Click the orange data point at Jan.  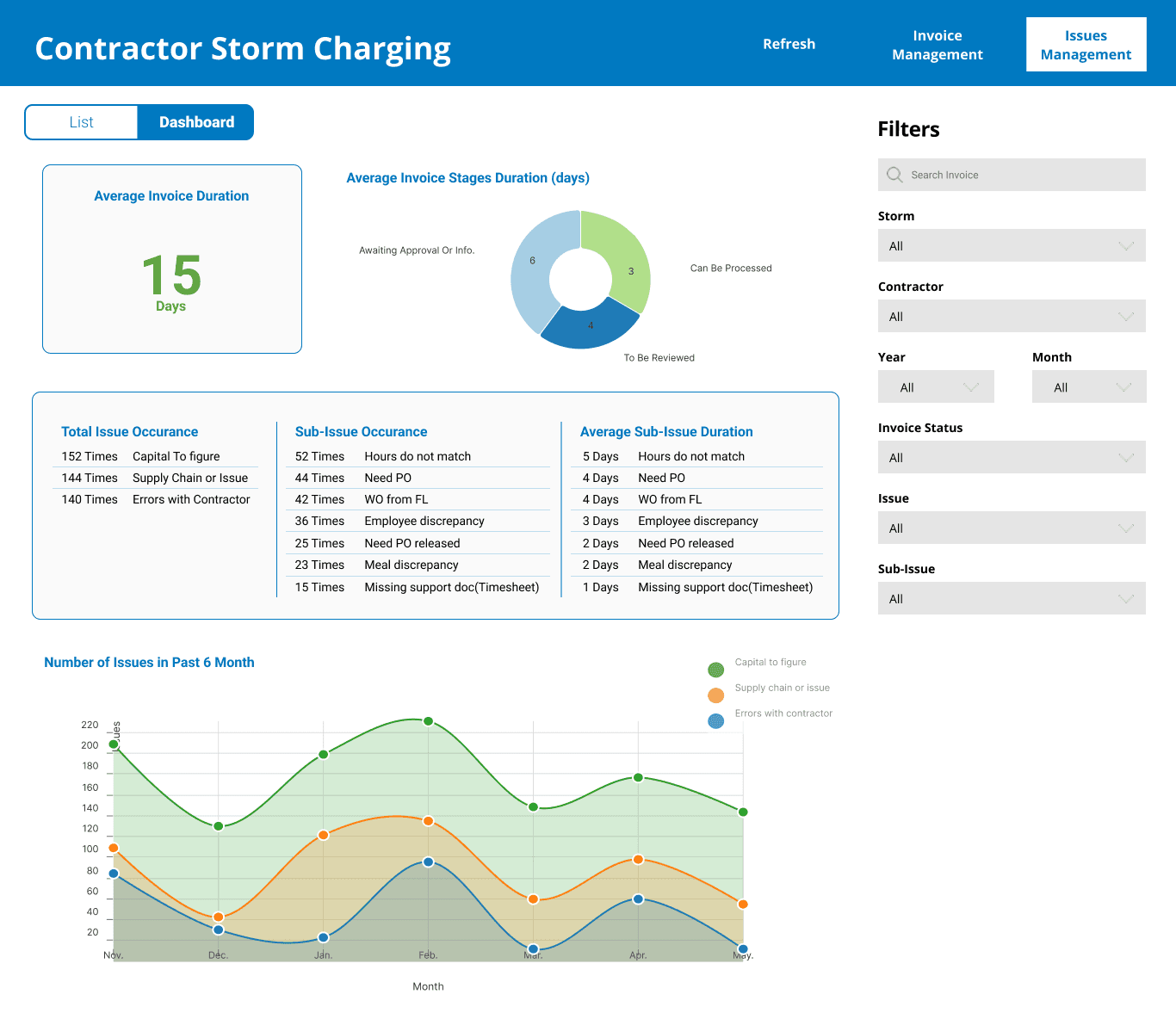[324, 835]
